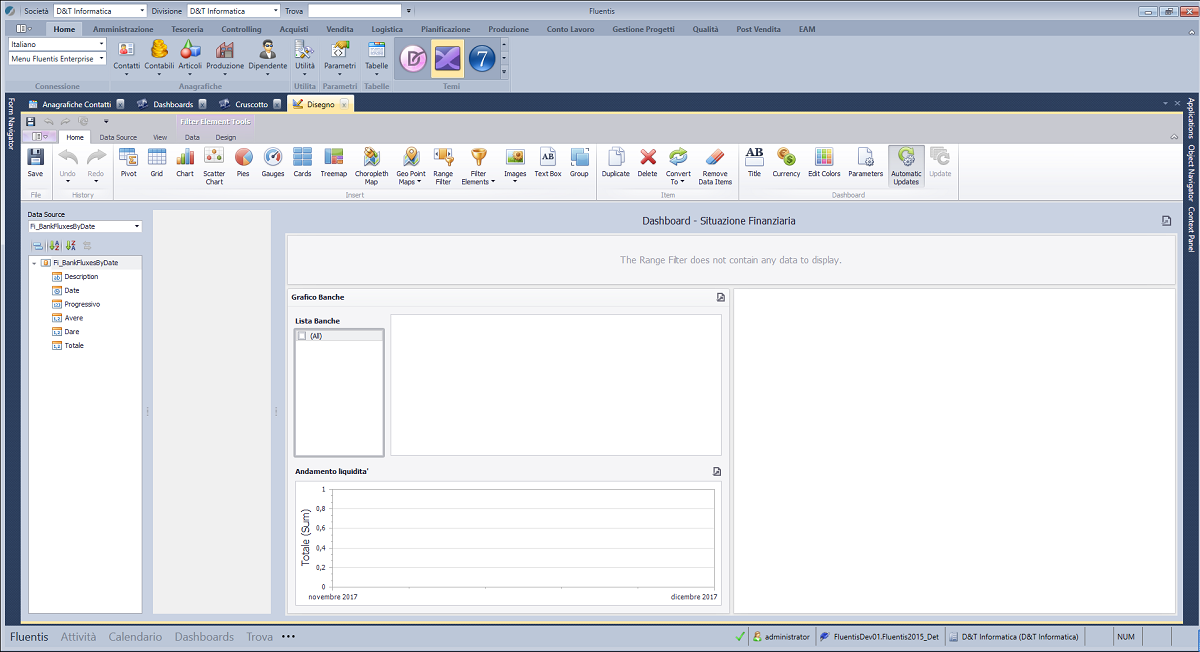The image size is (1200, 652).
Task: Open the Geo Point Maps dropdown
Action: [410, 166]
